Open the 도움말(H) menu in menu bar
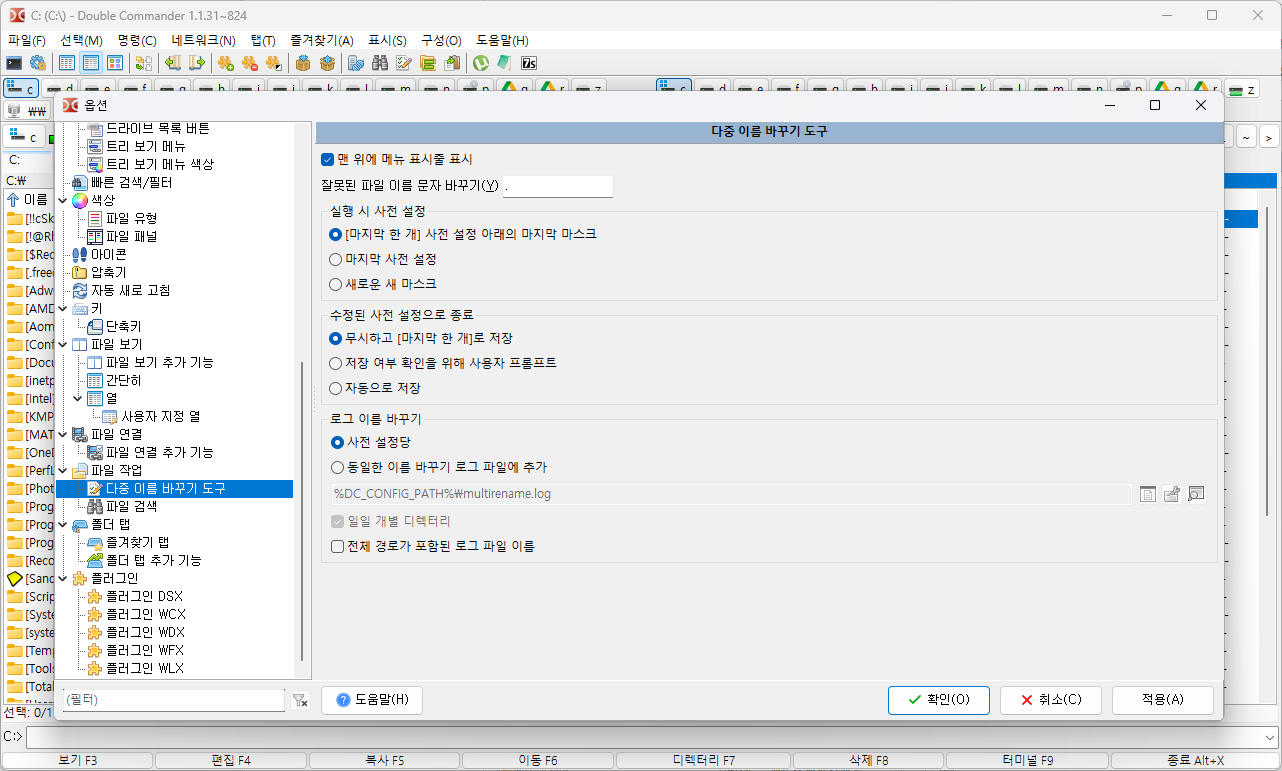The height and width of the screenshot is (771, 1282). pos(502,41)
